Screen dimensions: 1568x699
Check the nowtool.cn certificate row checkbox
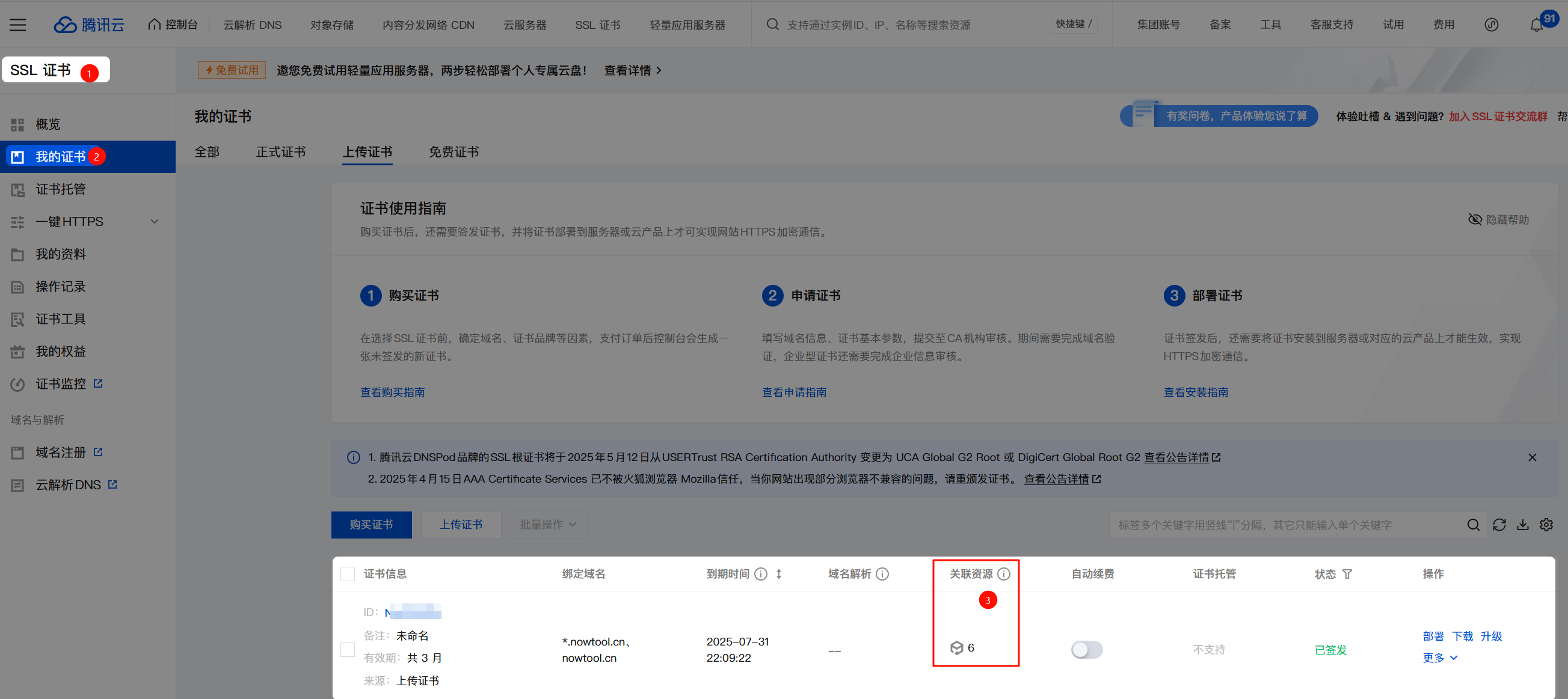(x=348, y=649)
